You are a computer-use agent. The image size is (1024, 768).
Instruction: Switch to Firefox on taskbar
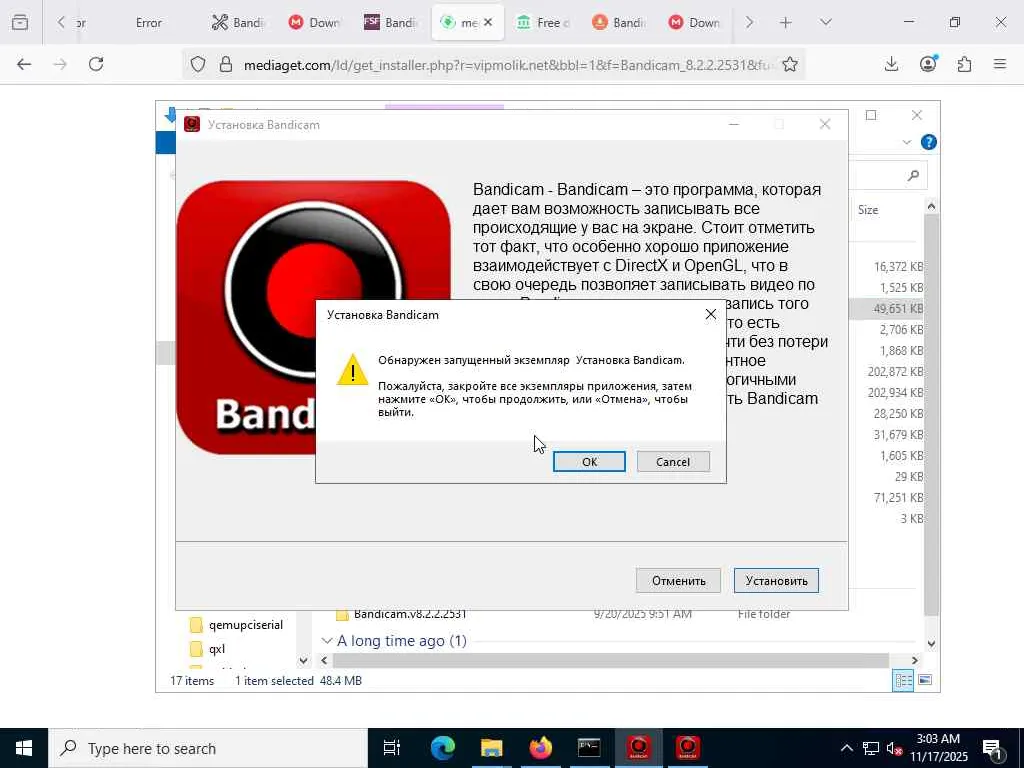click(540, 748)
